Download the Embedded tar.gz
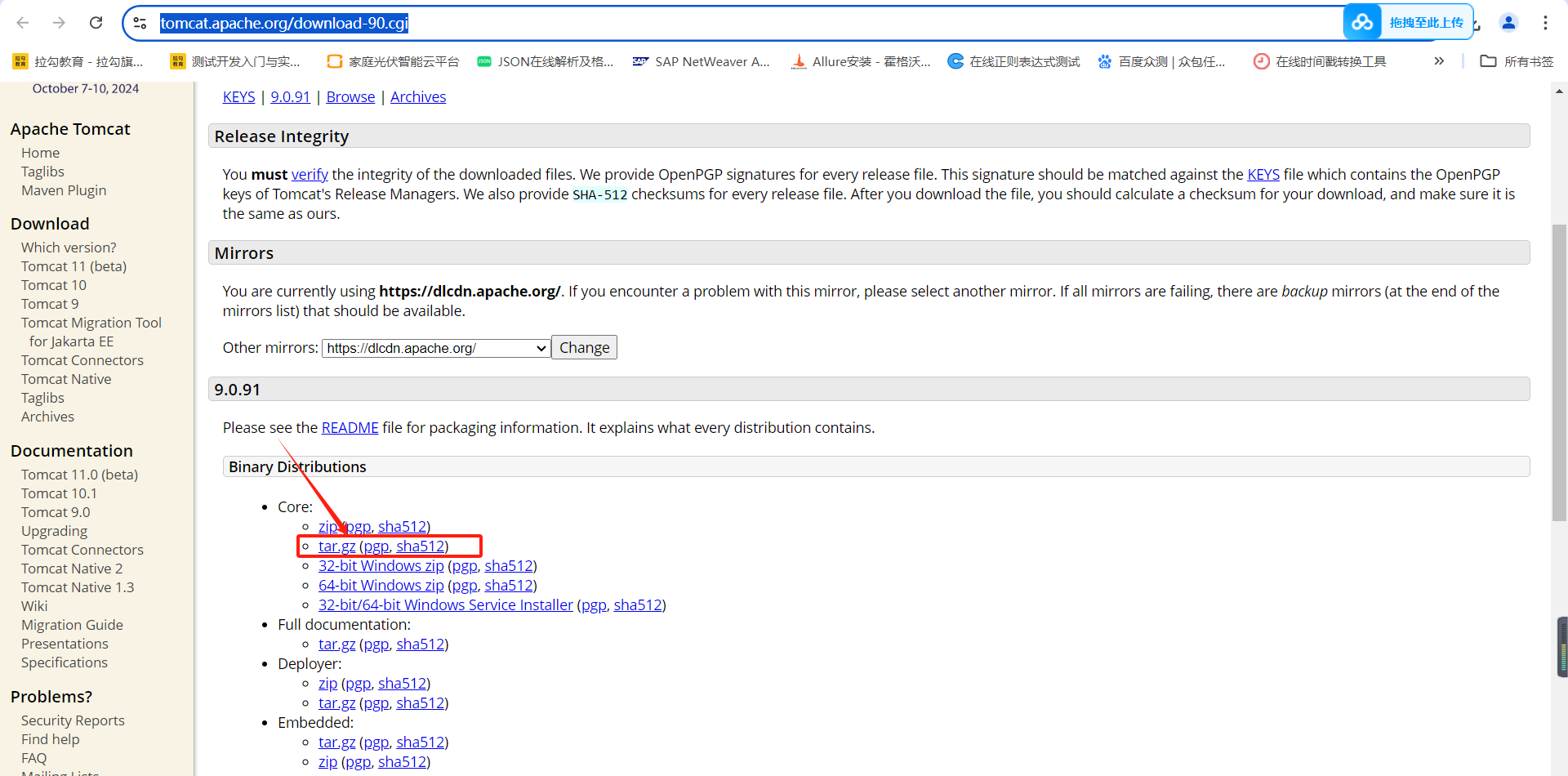The image size is (1568, 776). [336, 742]
